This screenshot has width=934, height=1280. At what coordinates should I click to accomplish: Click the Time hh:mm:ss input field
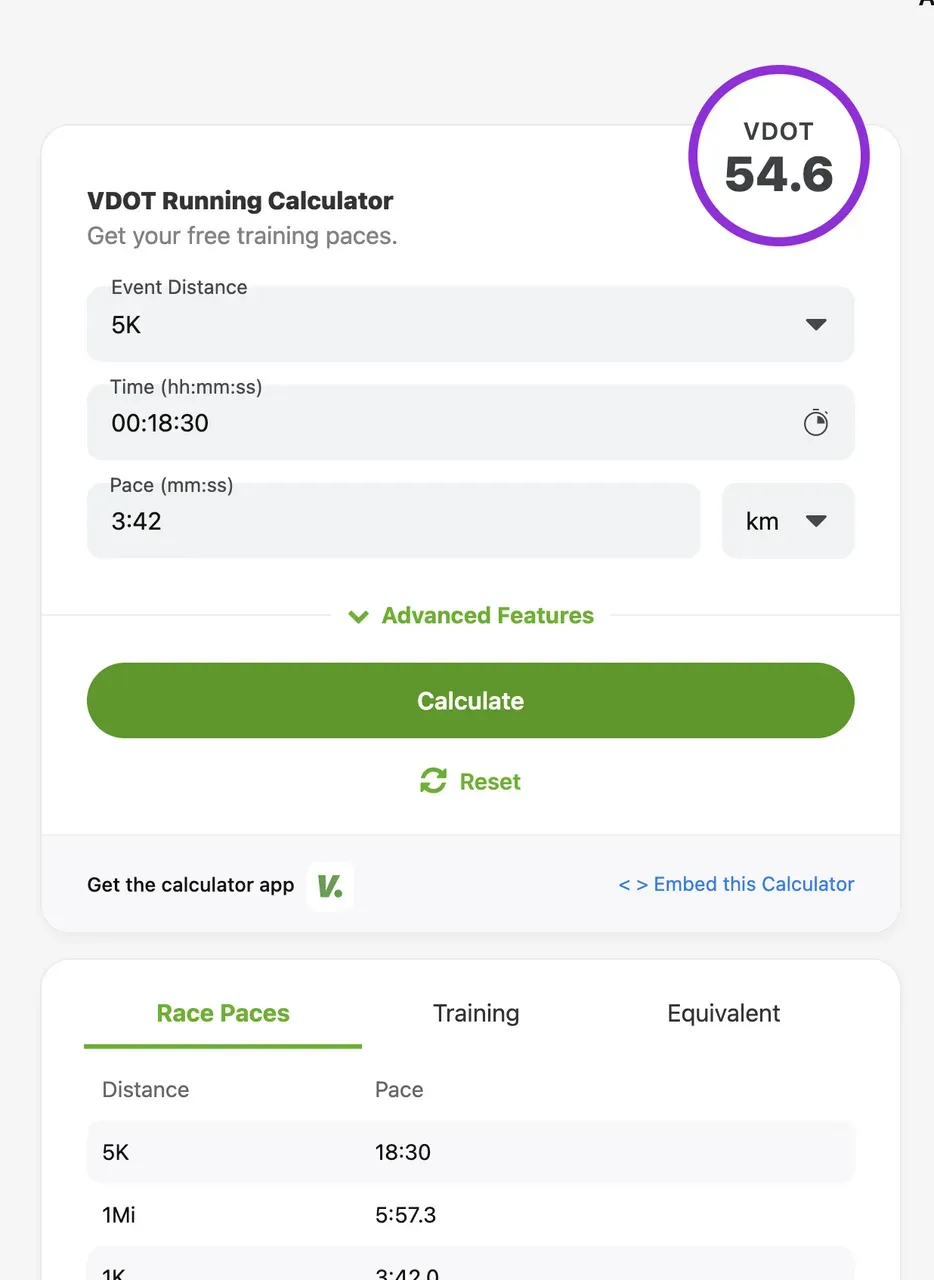pyautogui.click(x=440, y=423)
